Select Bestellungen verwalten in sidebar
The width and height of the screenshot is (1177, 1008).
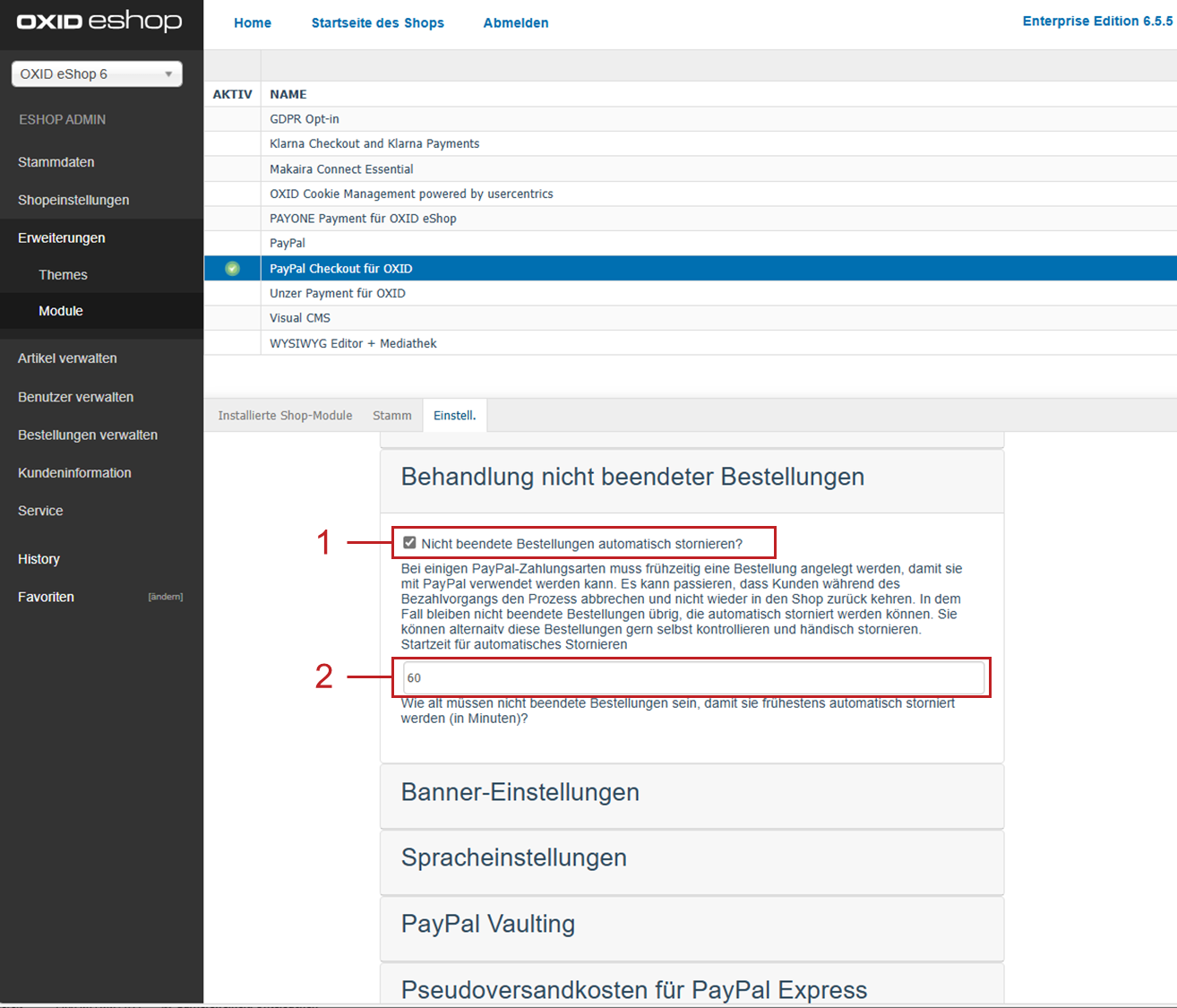[88, 435]
